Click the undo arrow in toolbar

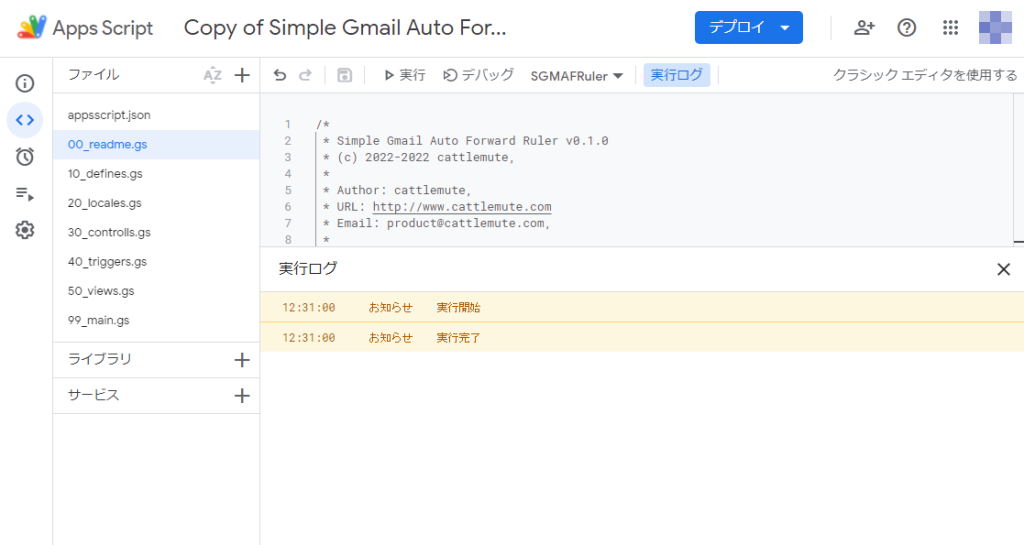coord(280,76)
